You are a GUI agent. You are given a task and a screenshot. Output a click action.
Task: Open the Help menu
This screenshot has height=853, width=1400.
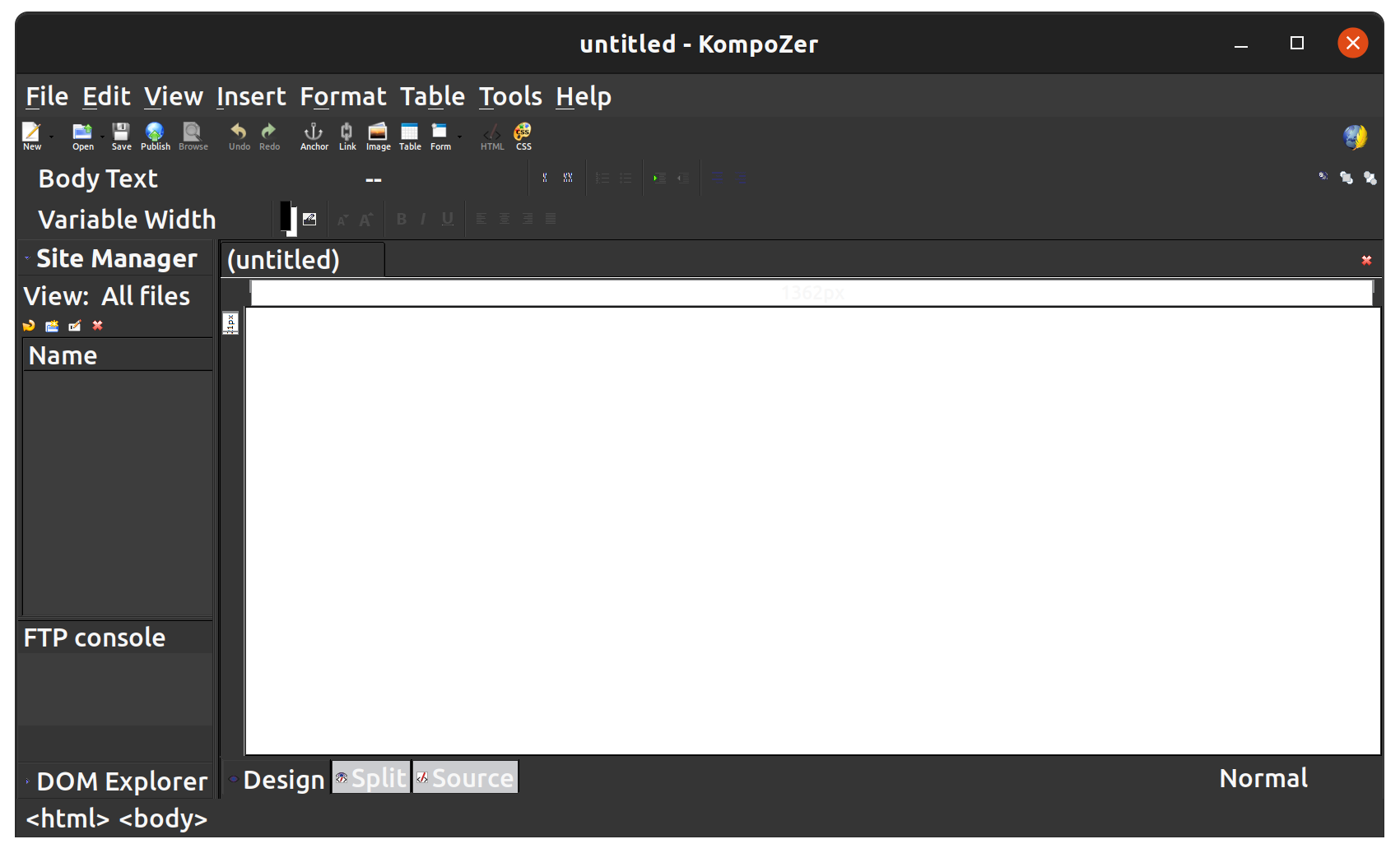pyautogui.click(x=584, y=97)
